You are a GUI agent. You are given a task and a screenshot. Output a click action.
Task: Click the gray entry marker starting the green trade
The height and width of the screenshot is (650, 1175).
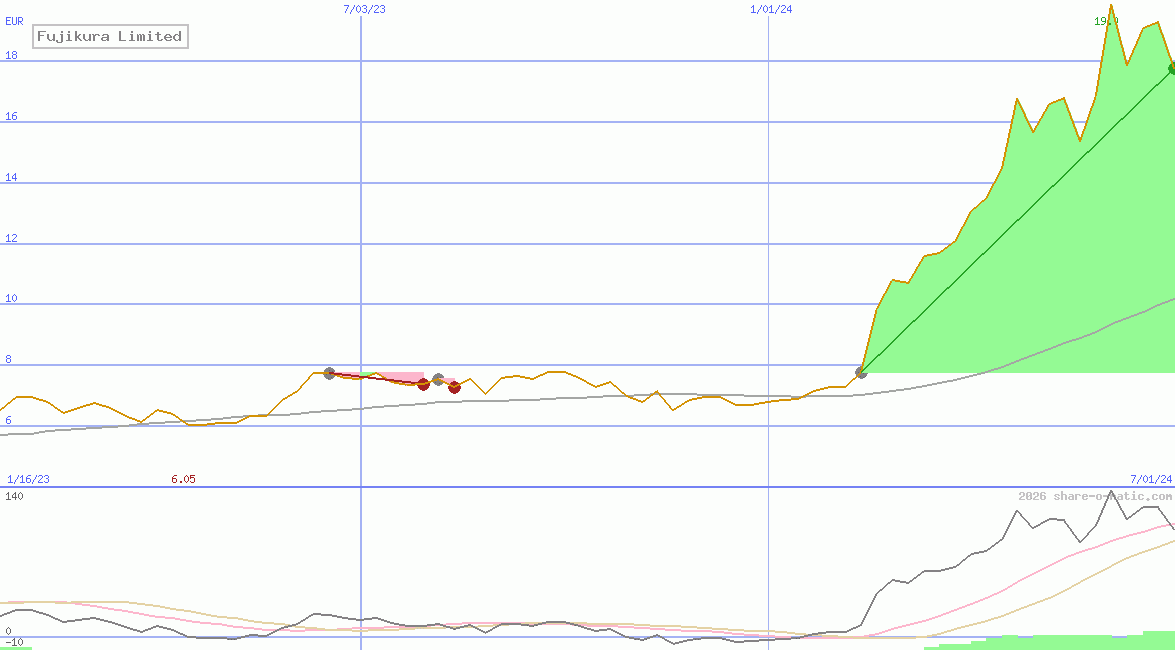tap(860, 373)
